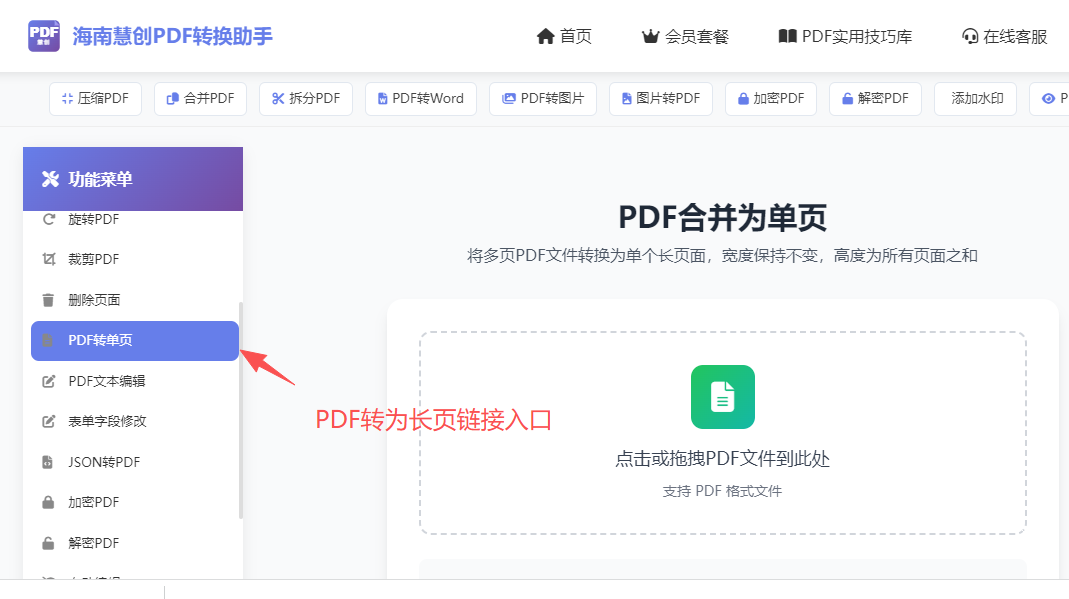
Task: Click 点击或拖拽PDF文件到此处 upload area text
Action: coord(723,459)
